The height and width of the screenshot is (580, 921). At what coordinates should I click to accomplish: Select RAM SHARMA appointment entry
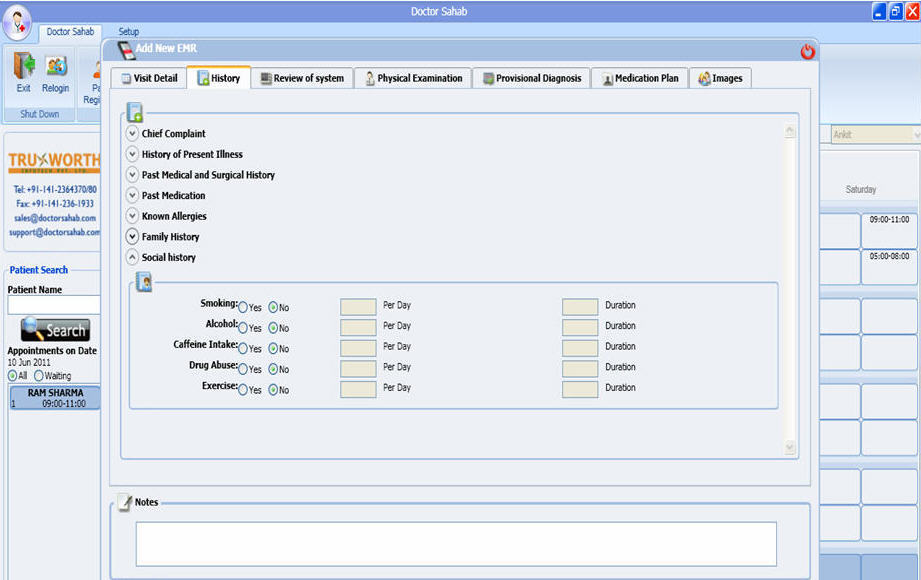click(55, 398)
